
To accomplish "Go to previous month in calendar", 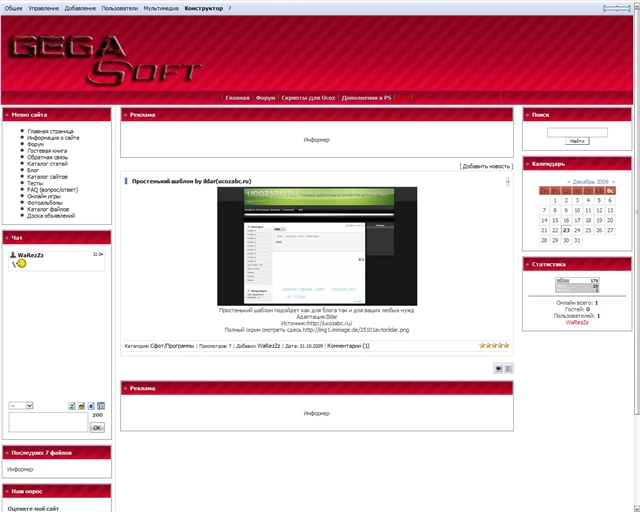I will [x=569, y=182].
